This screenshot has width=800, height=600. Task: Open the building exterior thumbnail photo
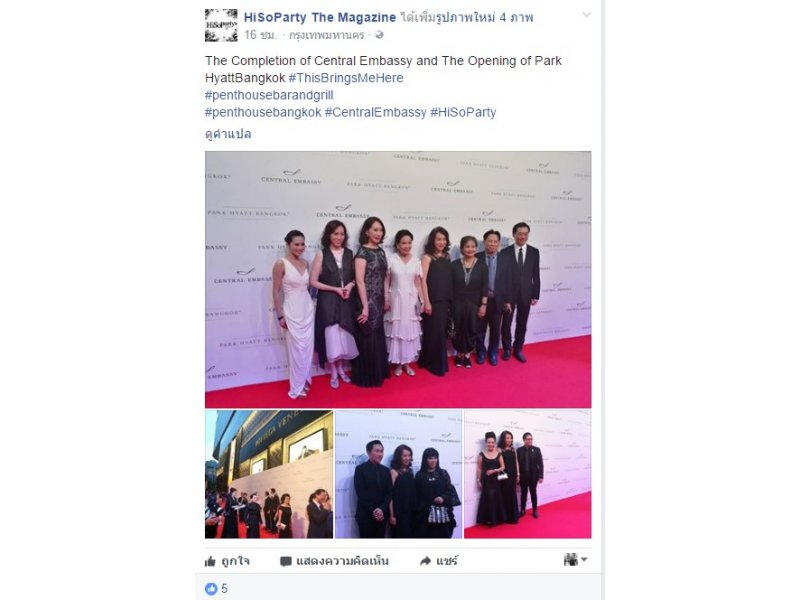point(269,474)
